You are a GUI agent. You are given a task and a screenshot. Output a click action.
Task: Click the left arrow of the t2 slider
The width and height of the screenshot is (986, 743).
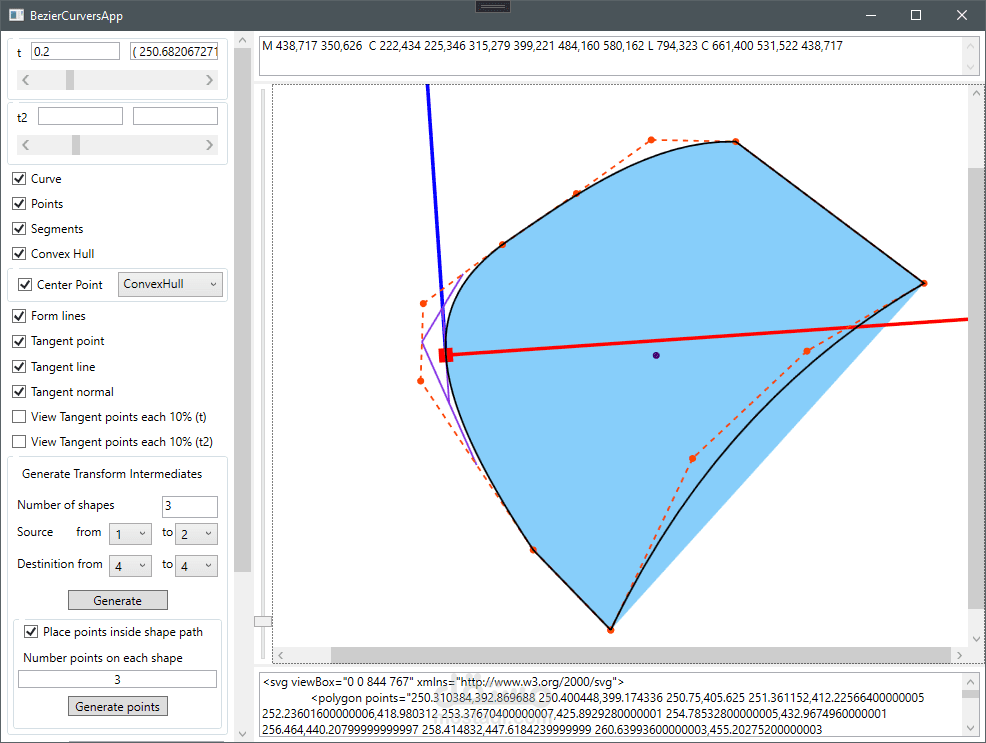(26, 144)
